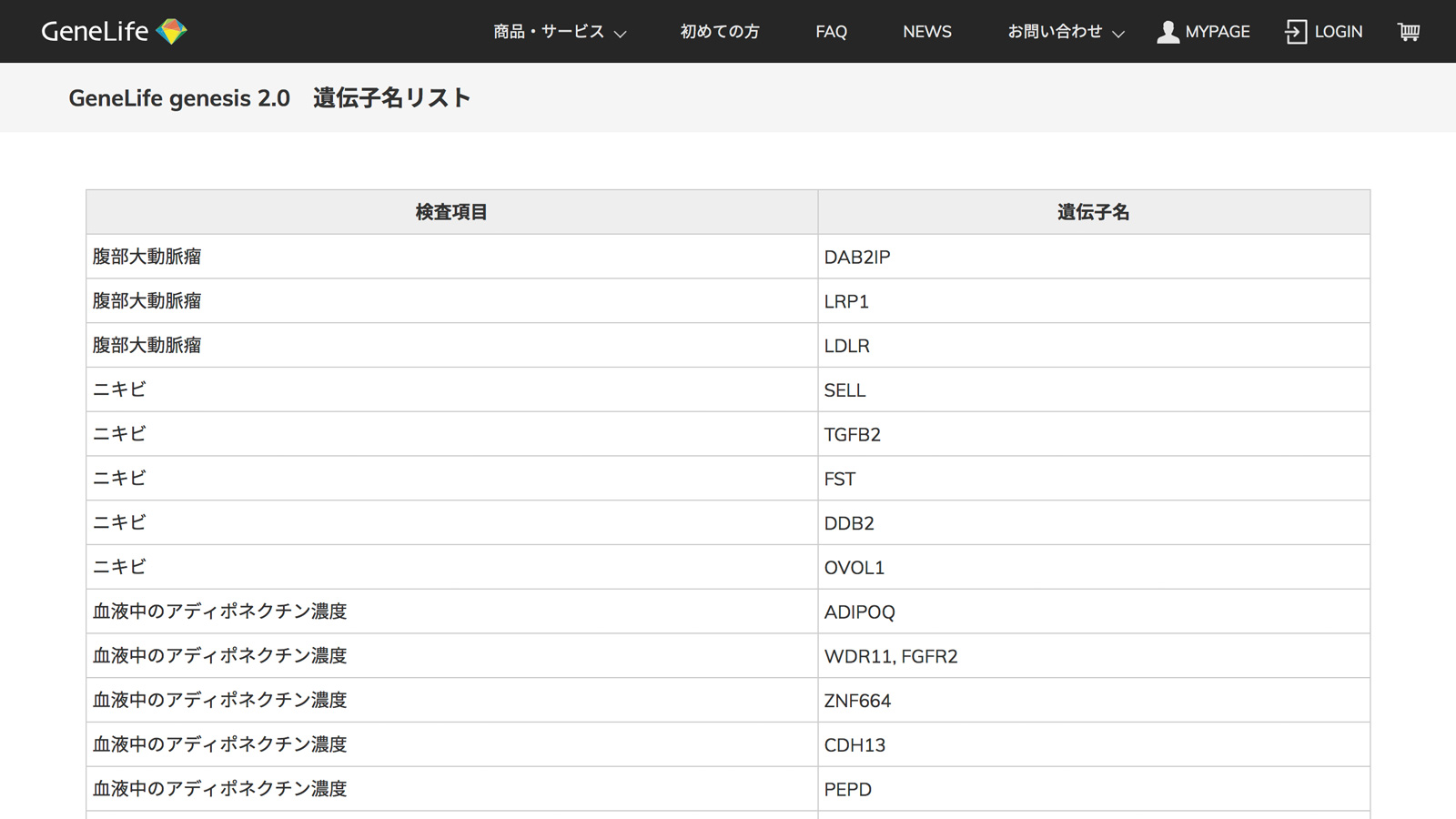1456x819 pixels.
Task: Expand the お問い合わせ dropdown menu
Action: point(1066,32)
